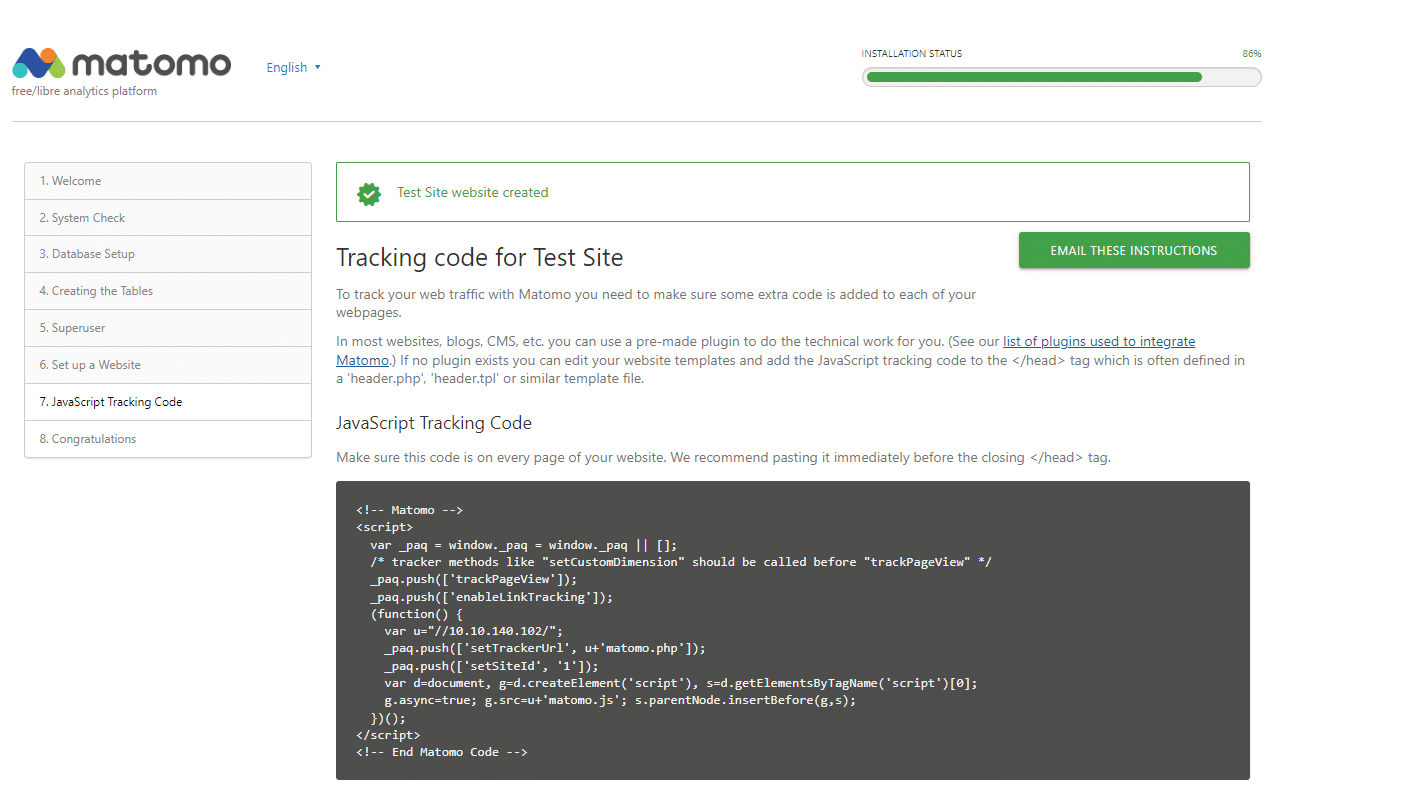
Task: Open the English language dropdown
Action: (293, 68)
